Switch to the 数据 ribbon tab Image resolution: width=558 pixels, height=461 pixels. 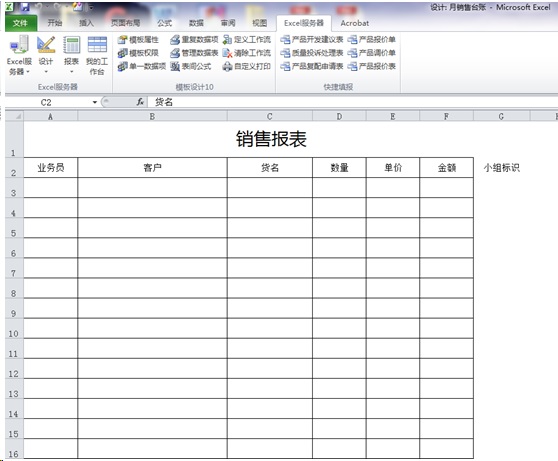click(196, 23)
